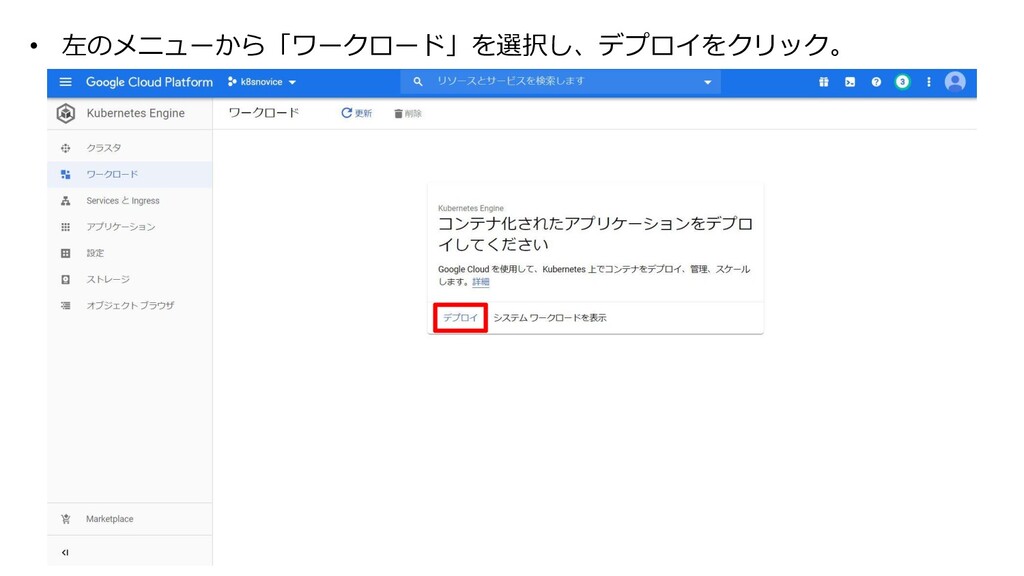The width and height of the screenshot is (1024, 576).
Task: Click the 削除 trash button
Action: click(x=408, y=114)
